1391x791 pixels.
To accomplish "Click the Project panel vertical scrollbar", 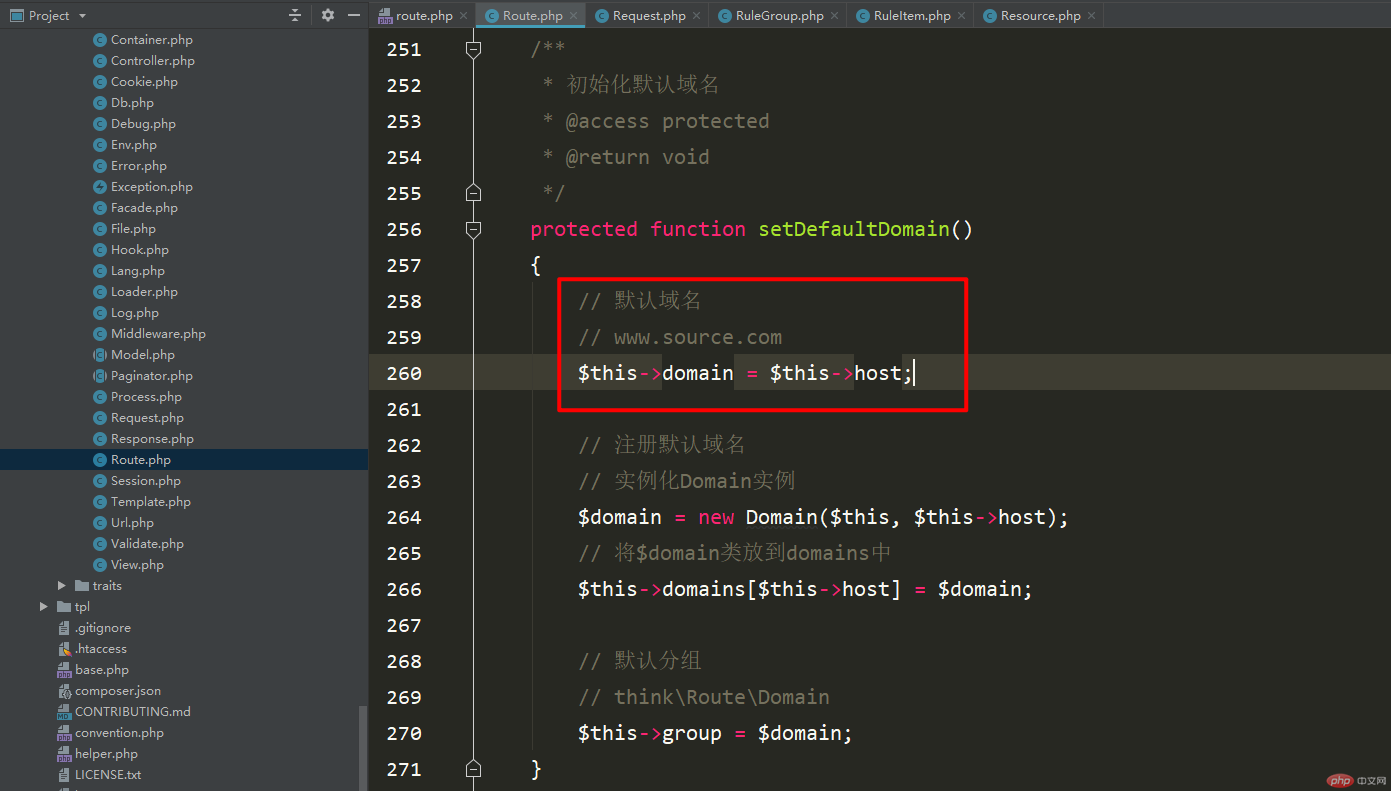I will (x=363, y=749).
